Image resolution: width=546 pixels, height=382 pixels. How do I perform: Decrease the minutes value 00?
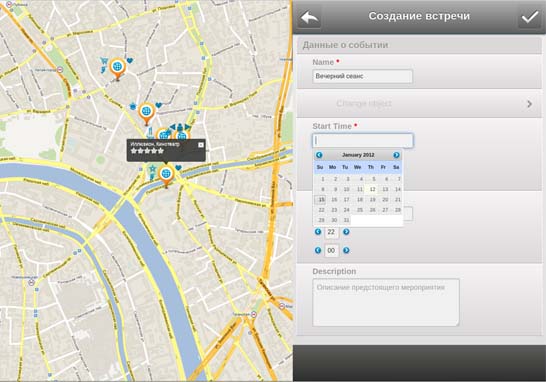tap(318, 250)
